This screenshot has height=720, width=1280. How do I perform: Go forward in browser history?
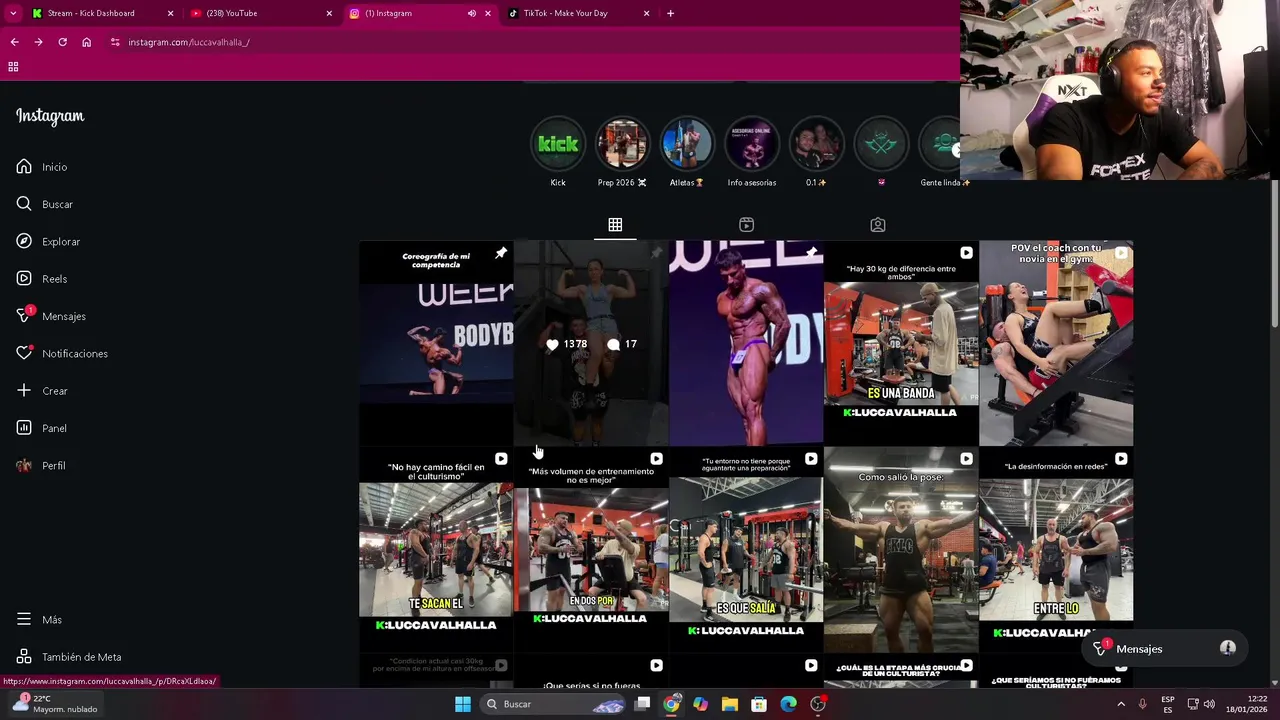click(x=38, y=42)
